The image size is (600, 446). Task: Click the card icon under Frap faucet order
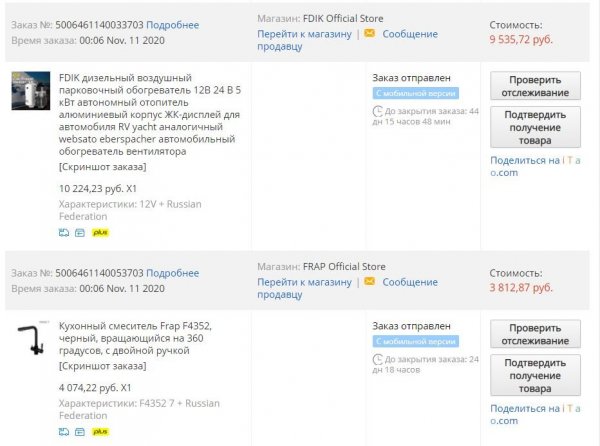(x=81, y=431)
